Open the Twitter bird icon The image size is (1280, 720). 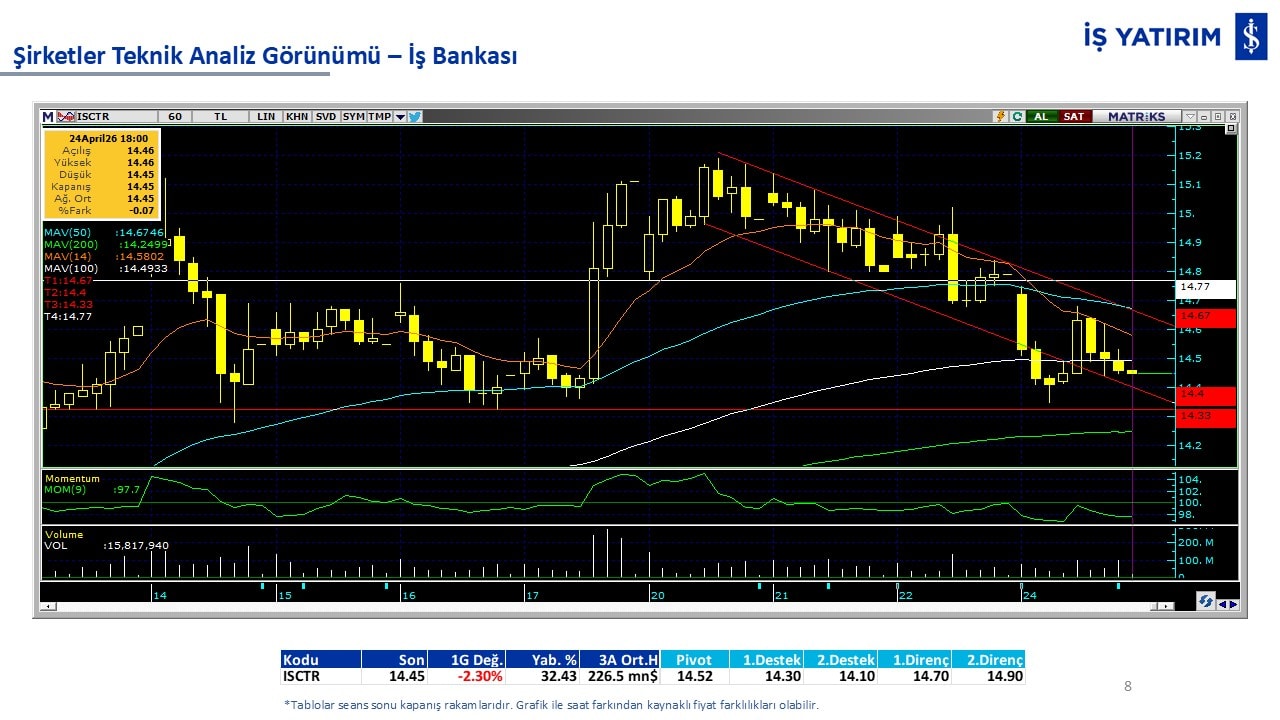[415, 116]
